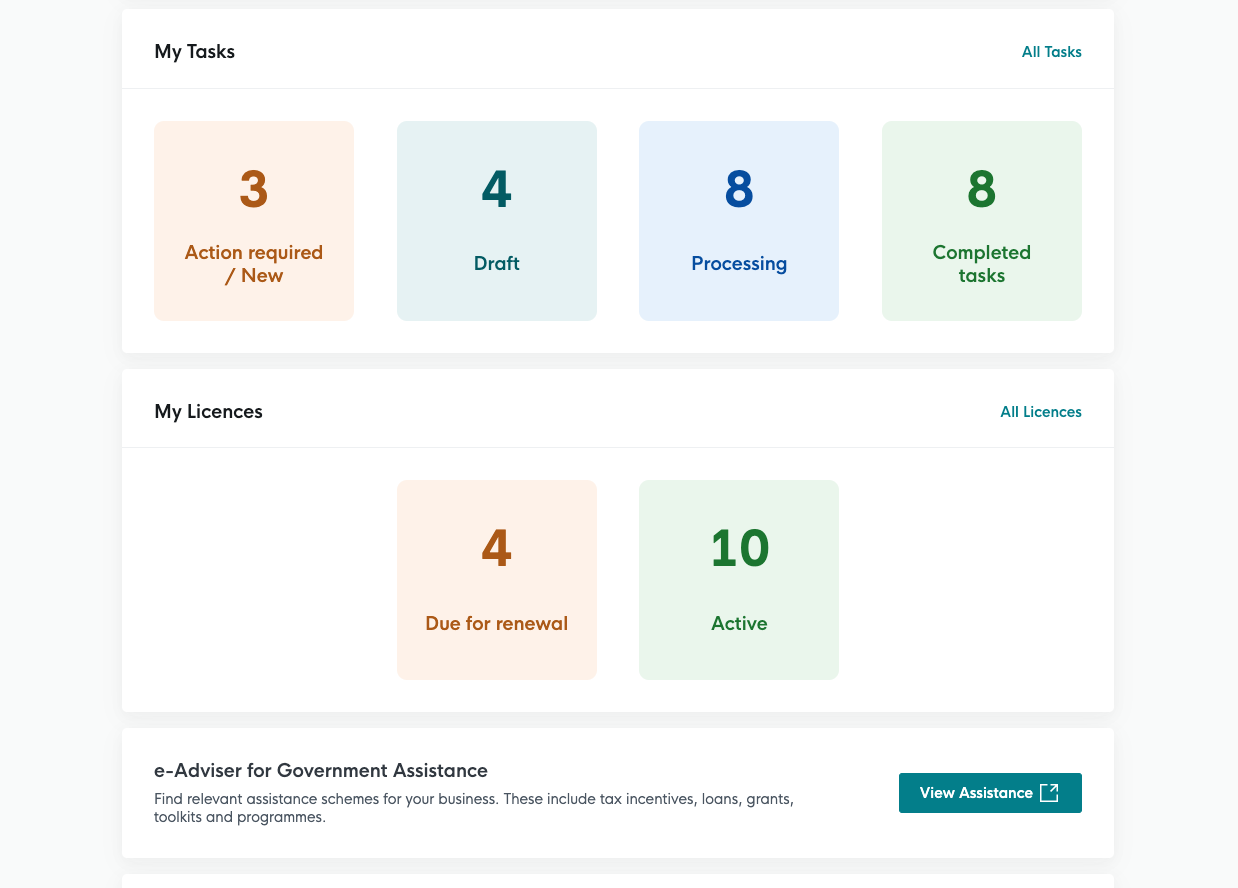Open the All Licences link
Viewport: 1238px width, 888px height.
click(x=1041, y=412)
